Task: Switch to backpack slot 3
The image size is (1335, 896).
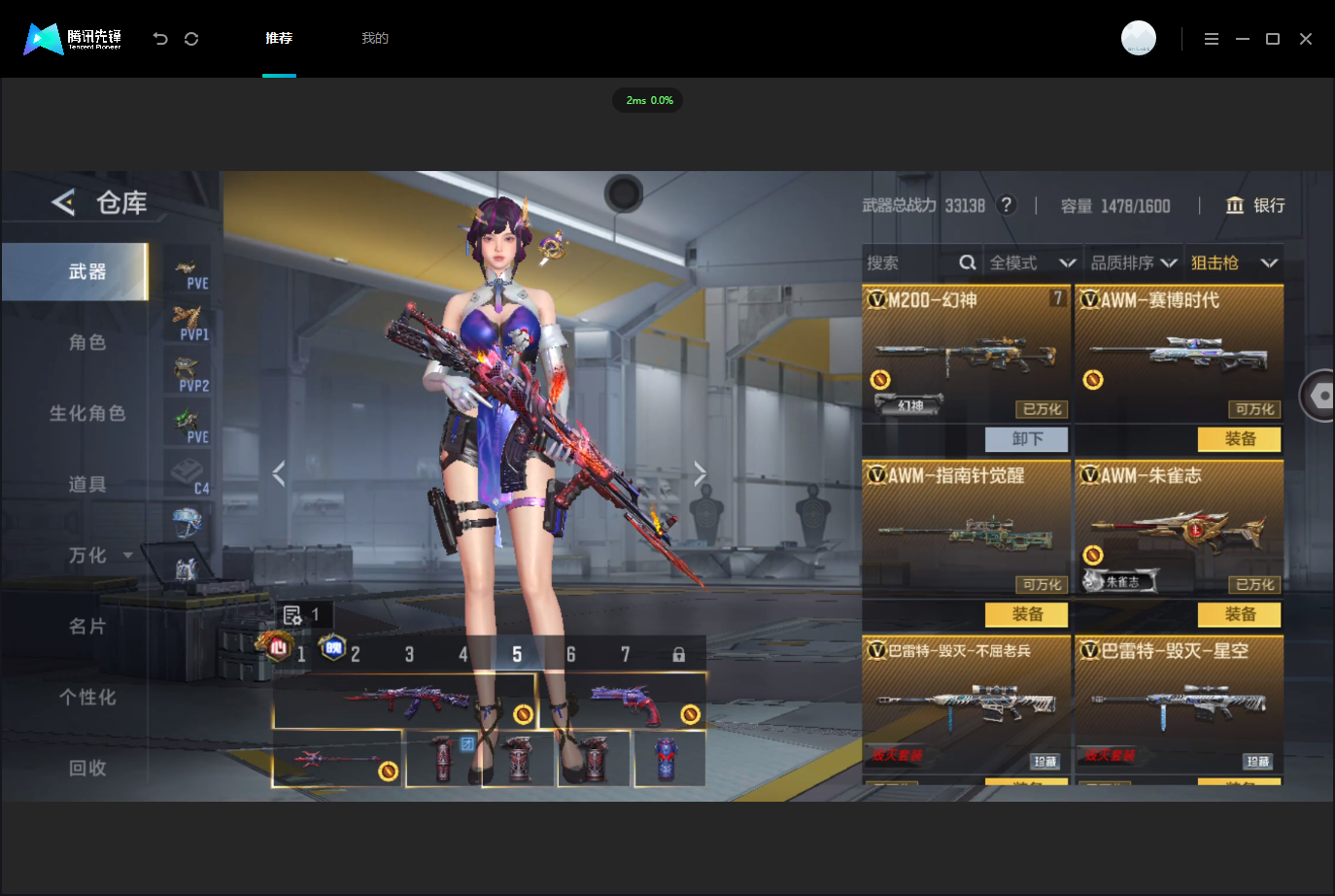Action: 409,654
